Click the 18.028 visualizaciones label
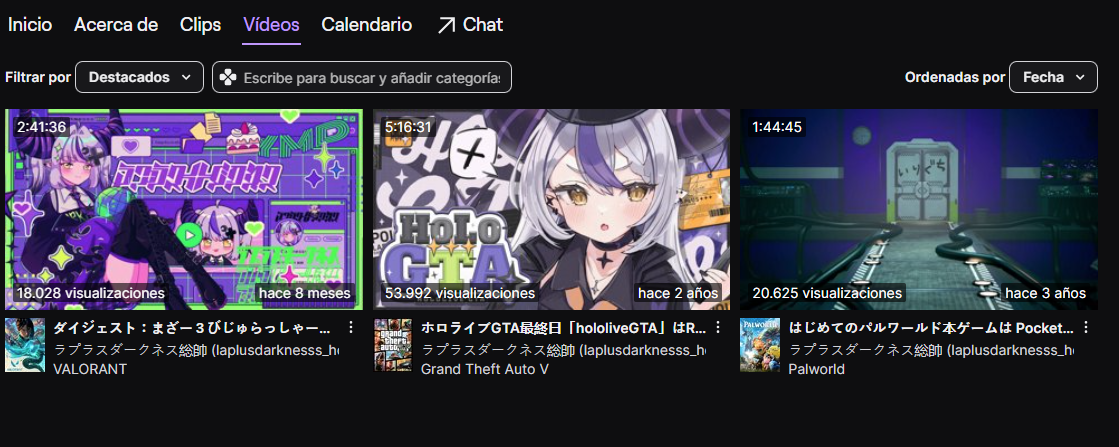The width and height of the screenshot is (1119, 447). point(91,293)
